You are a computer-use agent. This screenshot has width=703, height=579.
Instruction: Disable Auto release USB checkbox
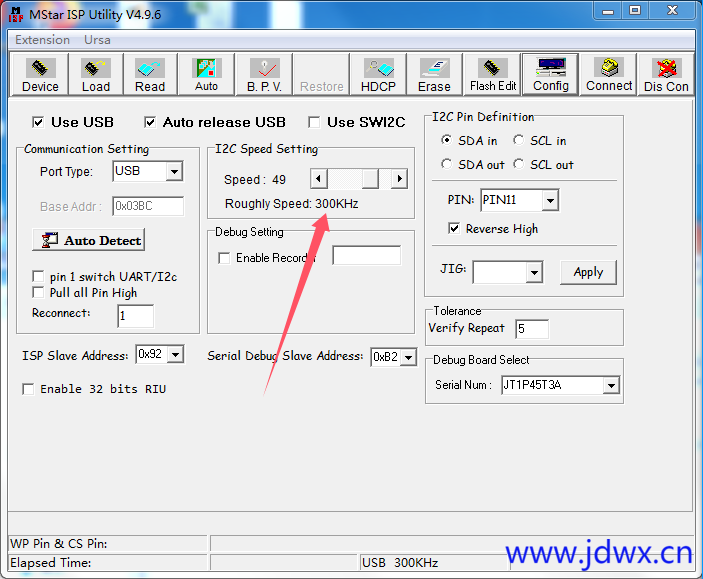150,122
